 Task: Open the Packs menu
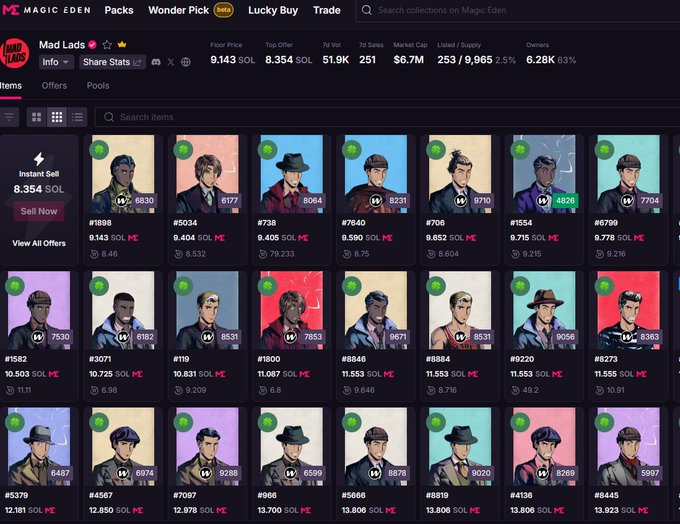[119, 10]
